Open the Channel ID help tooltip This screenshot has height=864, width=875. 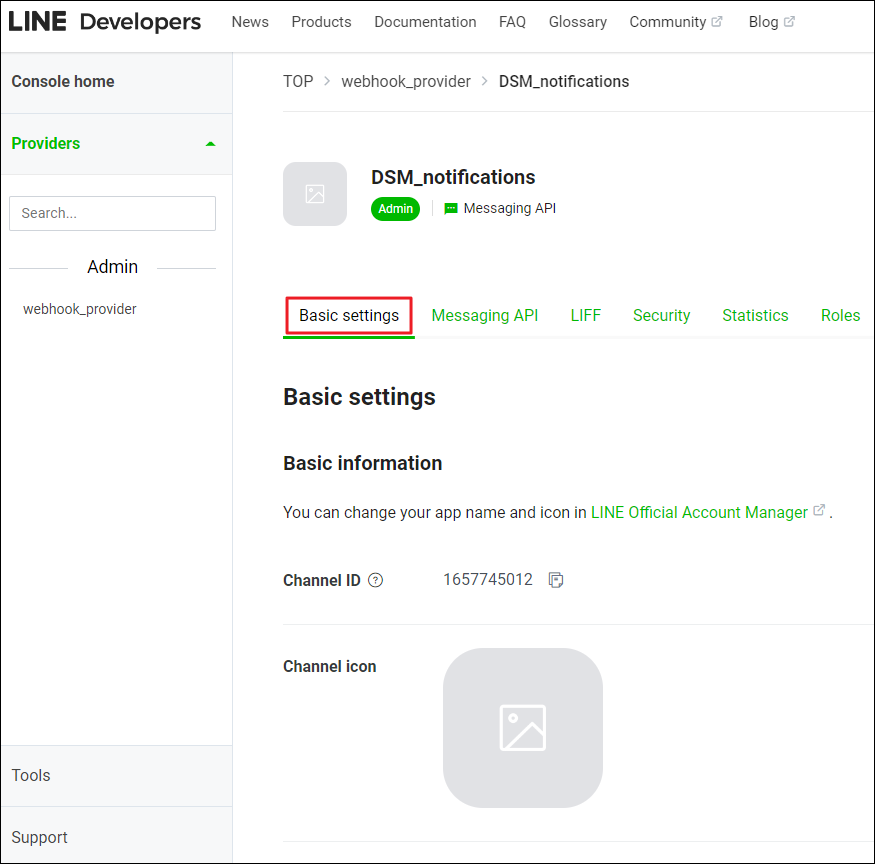coord(376,580)
